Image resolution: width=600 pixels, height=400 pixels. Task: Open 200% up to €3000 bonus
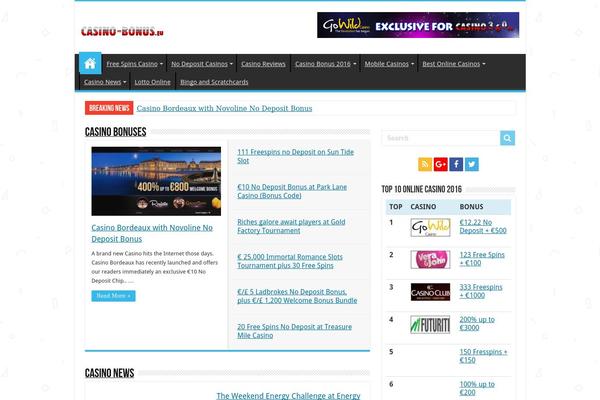coord(477,323)
